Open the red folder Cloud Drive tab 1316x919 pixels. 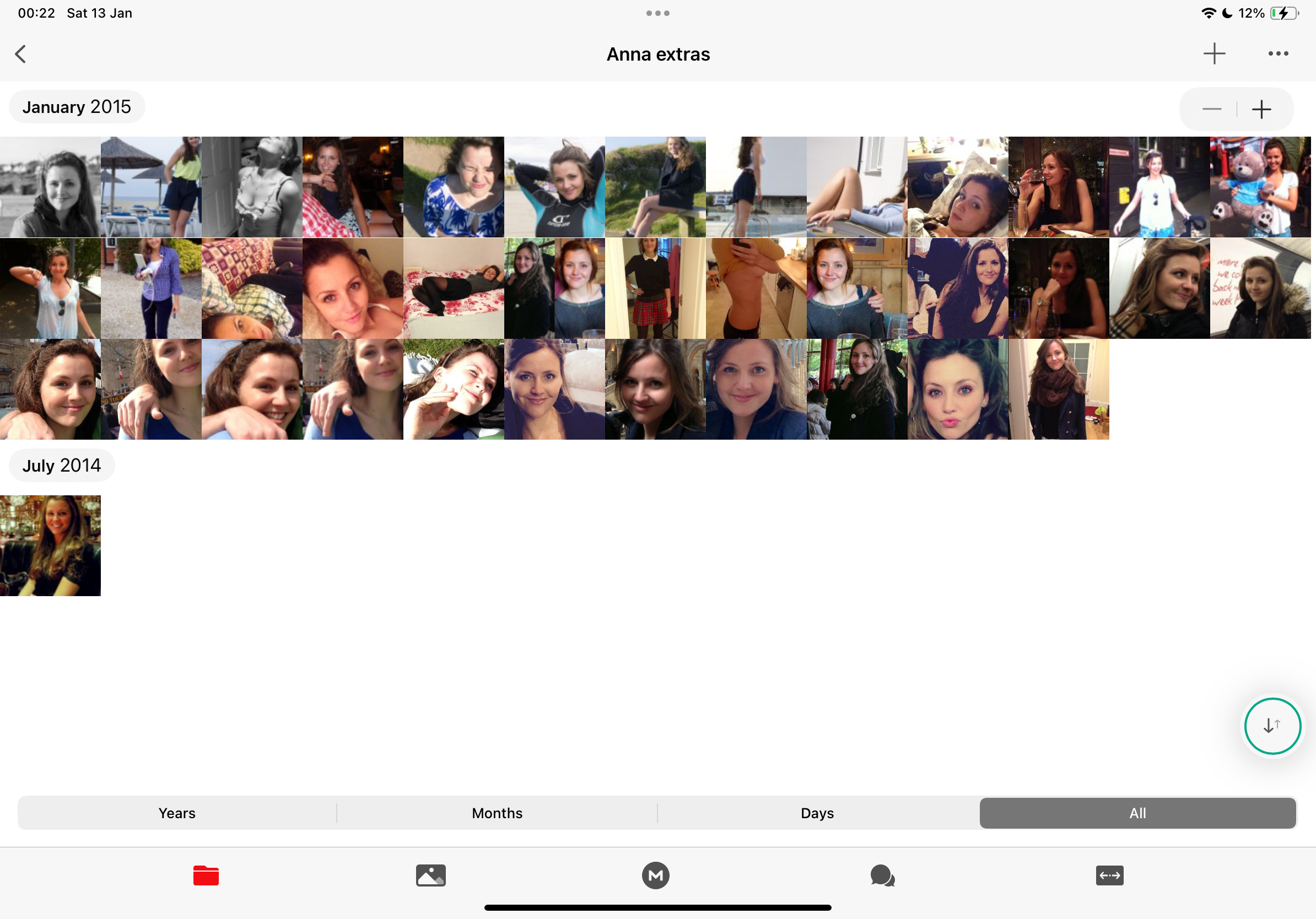tap(206, 875)
